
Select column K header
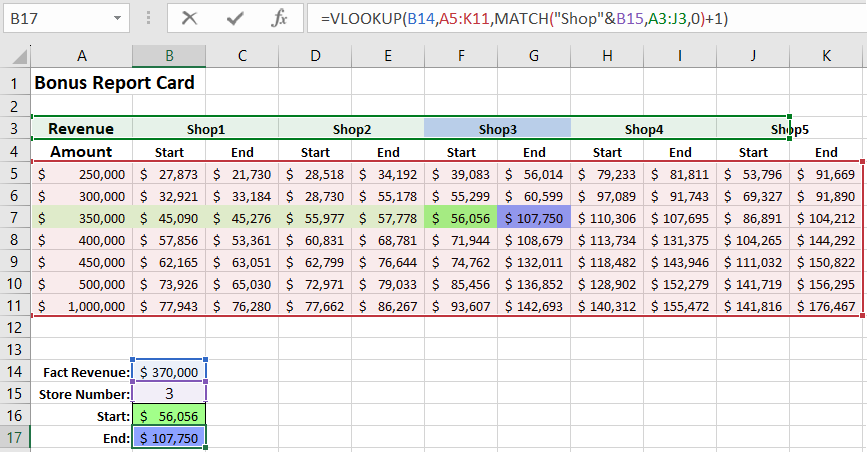[826, 58]
